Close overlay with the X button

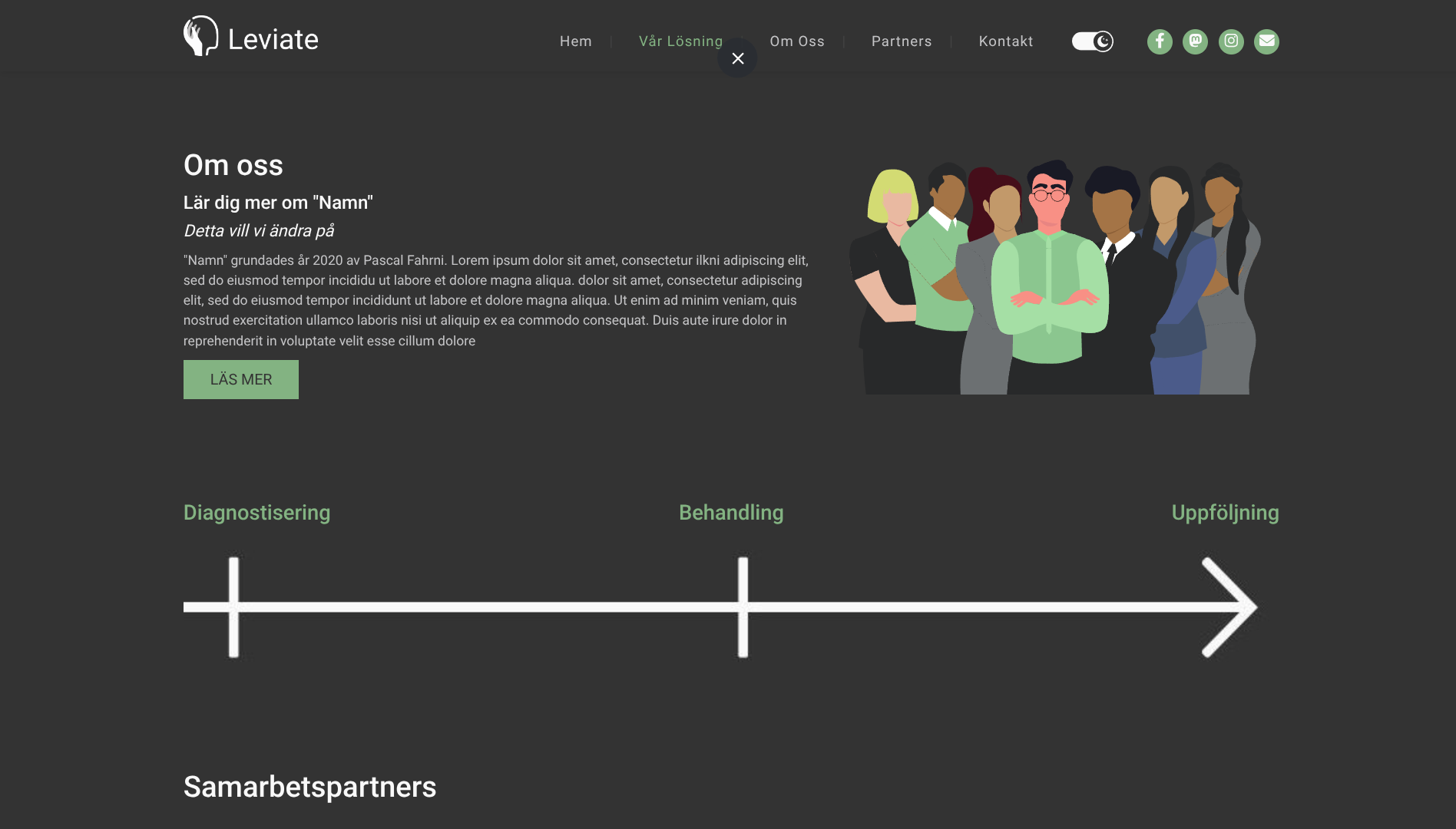(737, 58)
